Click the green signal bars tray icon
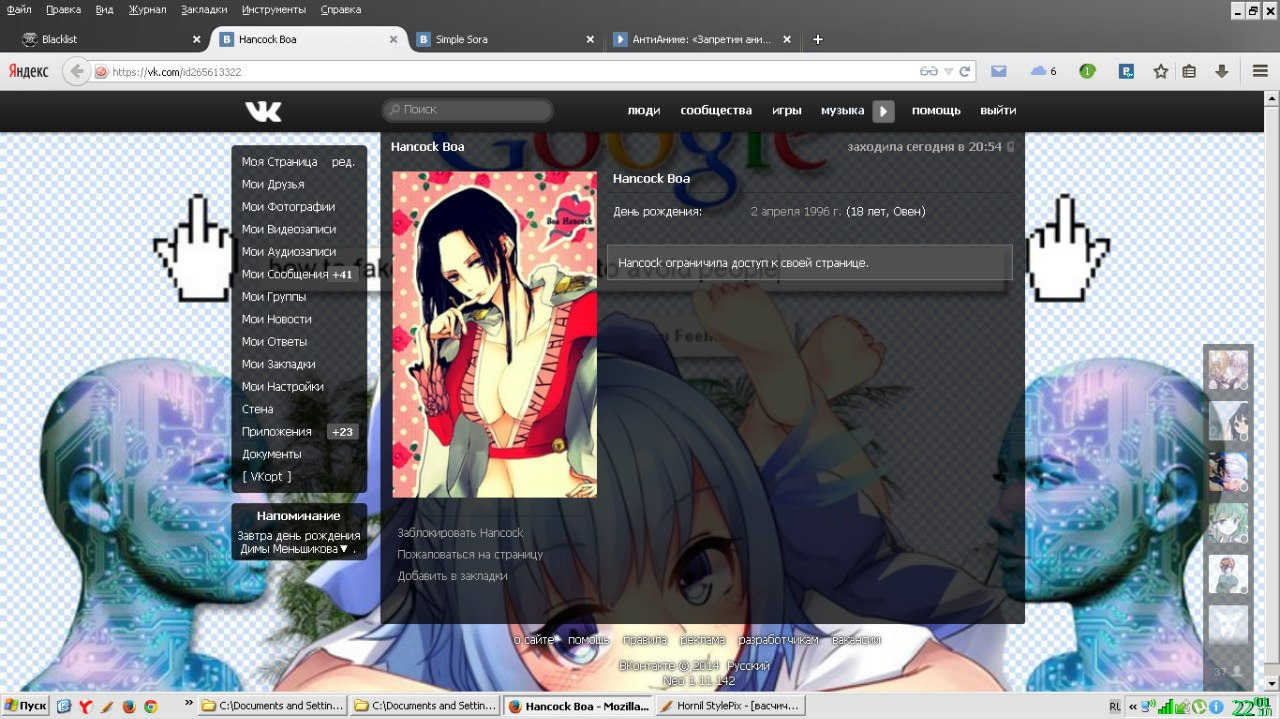1280x719 pixels. coord(1166,706)
